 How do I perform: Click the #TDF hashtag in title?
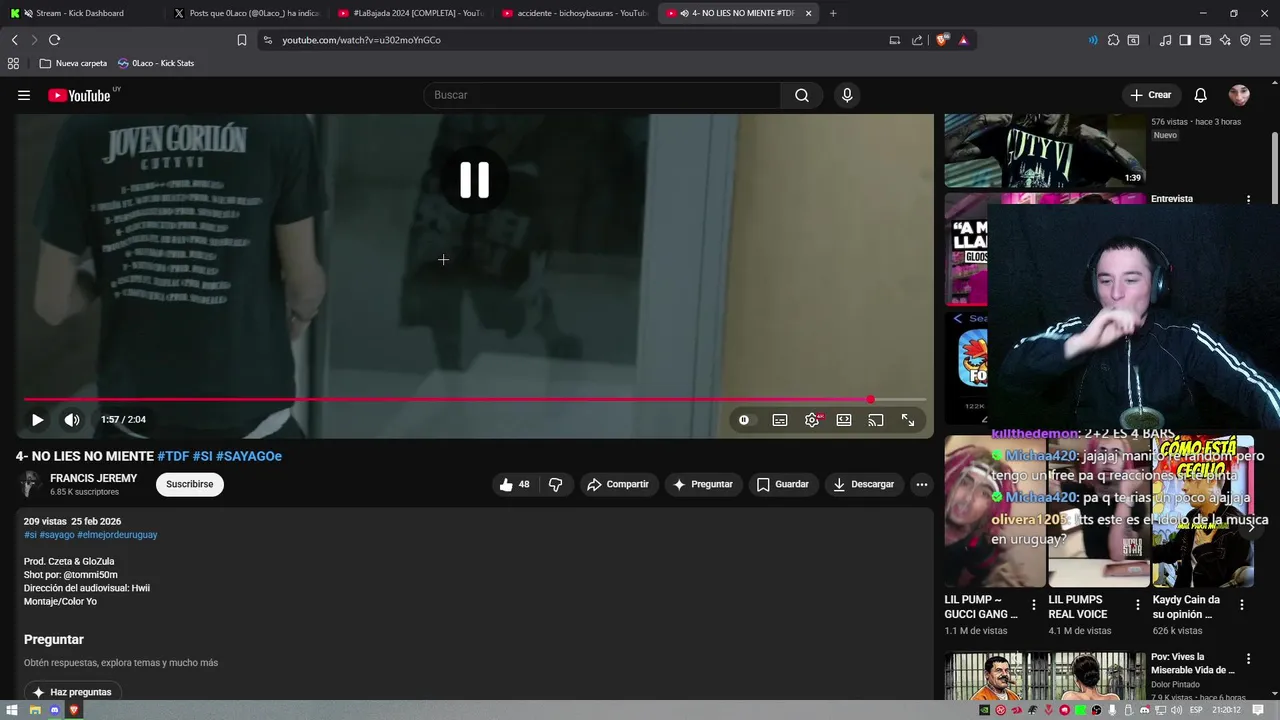pos(173,456)
